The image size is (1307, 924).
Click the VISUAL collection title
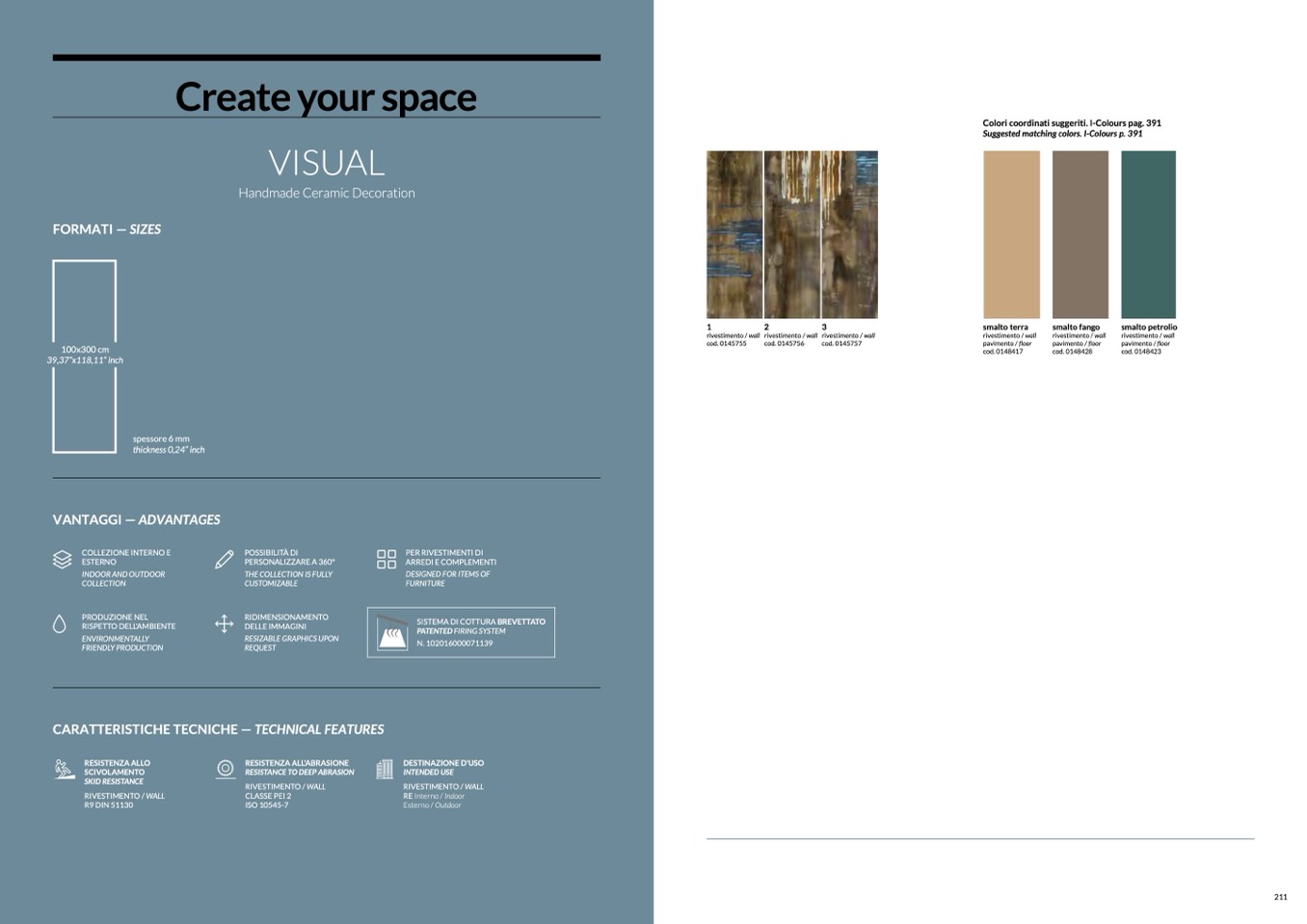coord(326,163)
